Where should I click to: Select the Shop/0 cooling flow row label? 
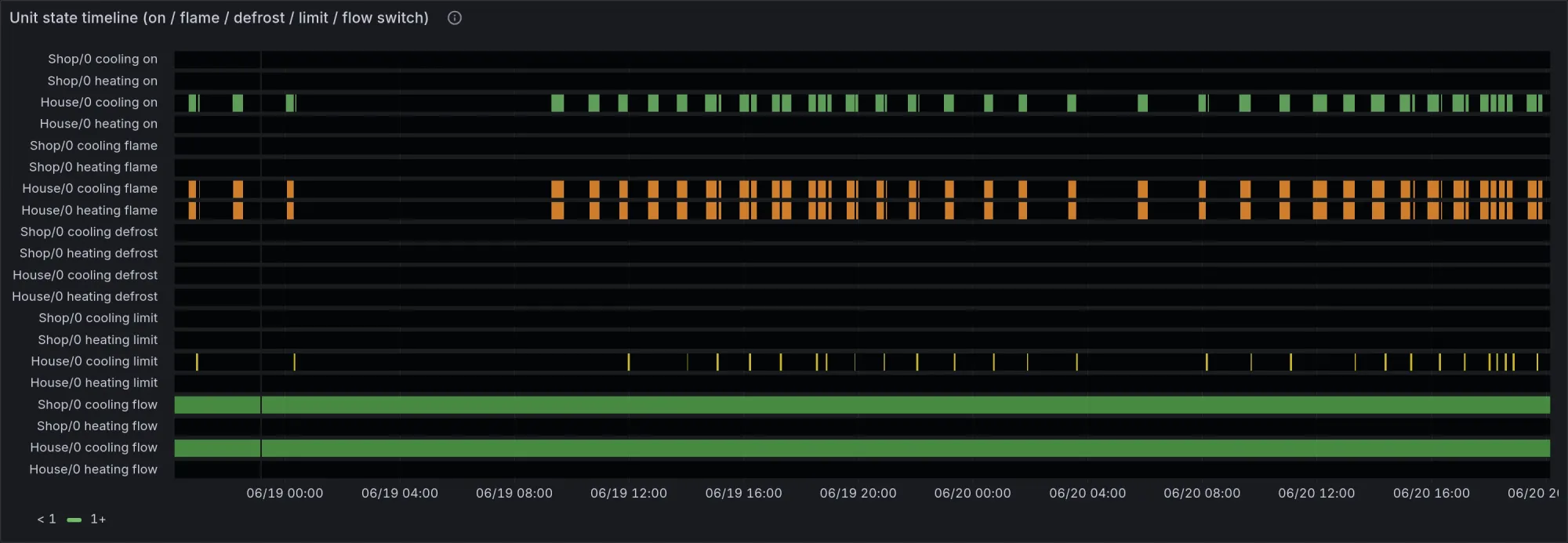(x=97, y=404)
